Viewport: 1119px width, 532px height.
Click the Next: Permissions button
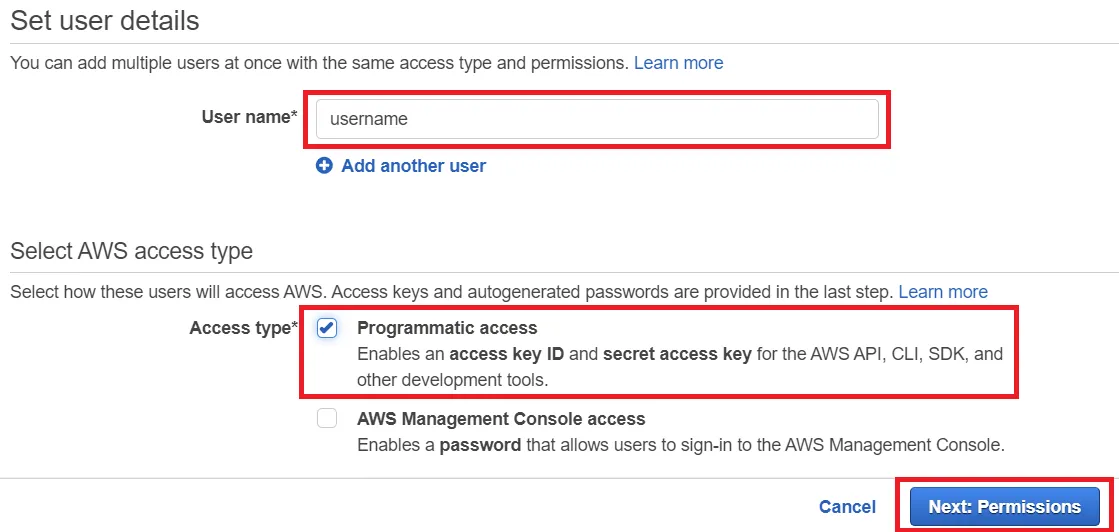click(x=1004, y=507)
